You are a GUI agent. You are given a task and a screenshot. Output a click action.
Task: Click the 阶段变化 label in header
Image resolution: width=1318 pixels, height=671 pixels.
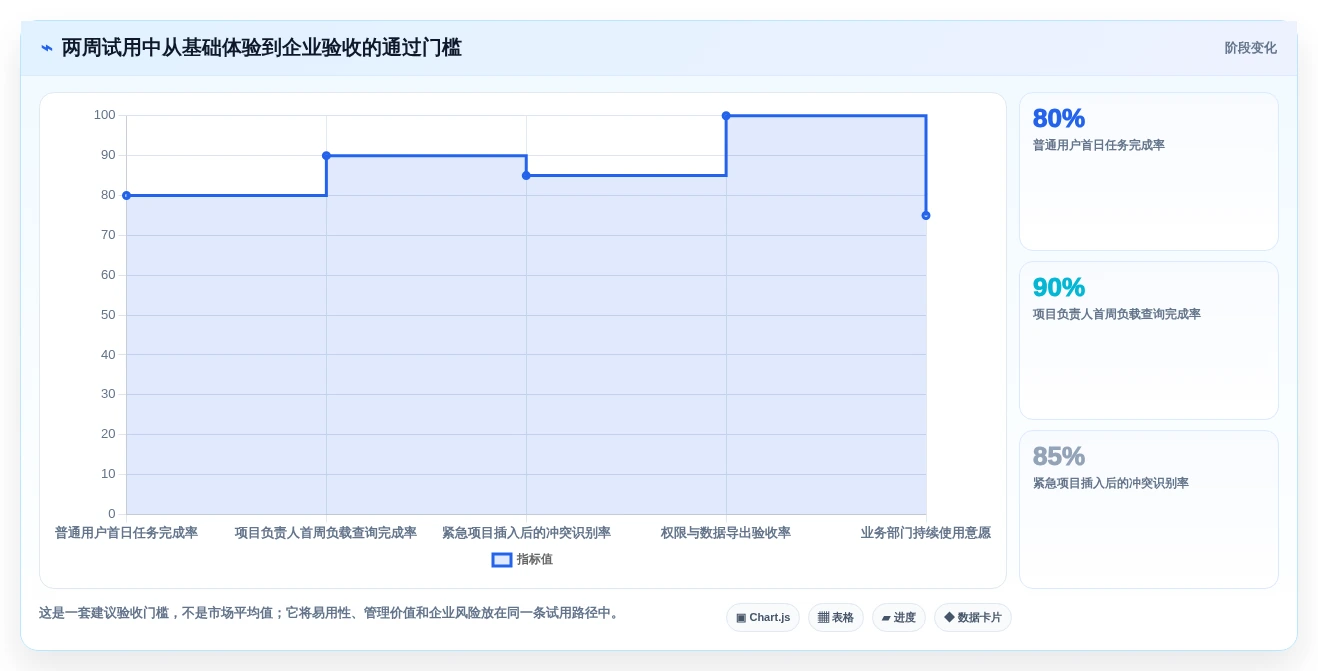[x=1250, y=48]
